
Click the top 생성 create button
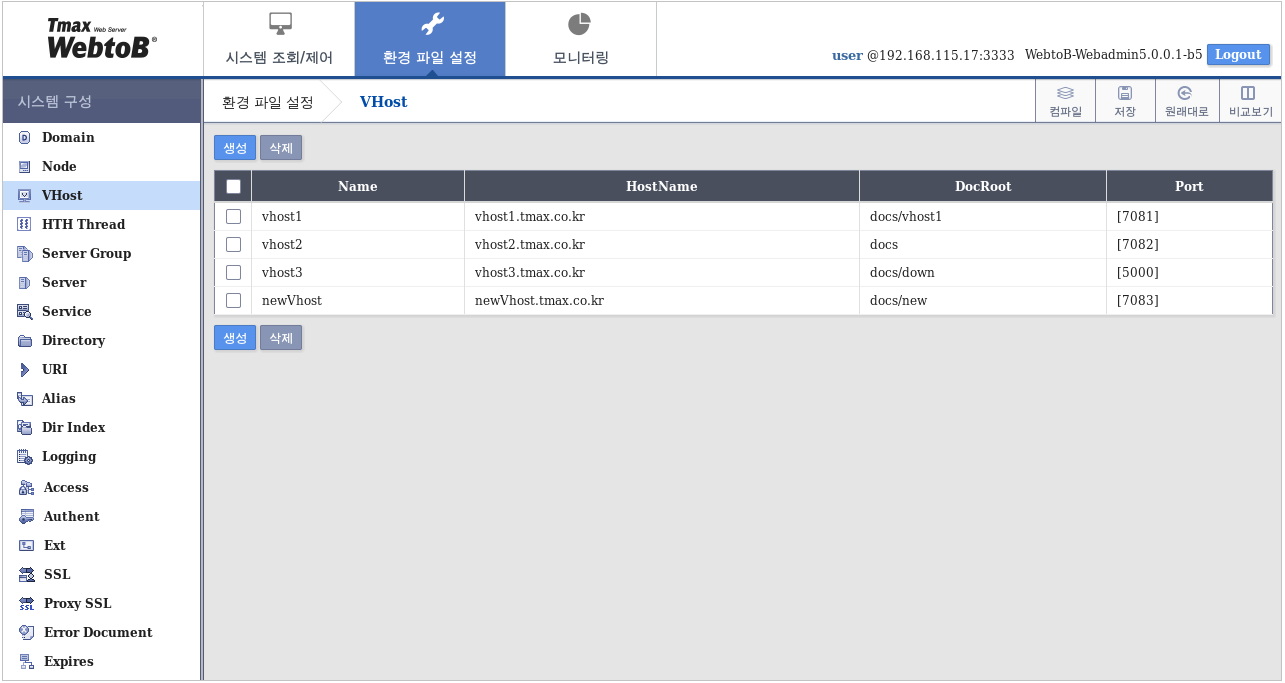[x=235, y=148]
